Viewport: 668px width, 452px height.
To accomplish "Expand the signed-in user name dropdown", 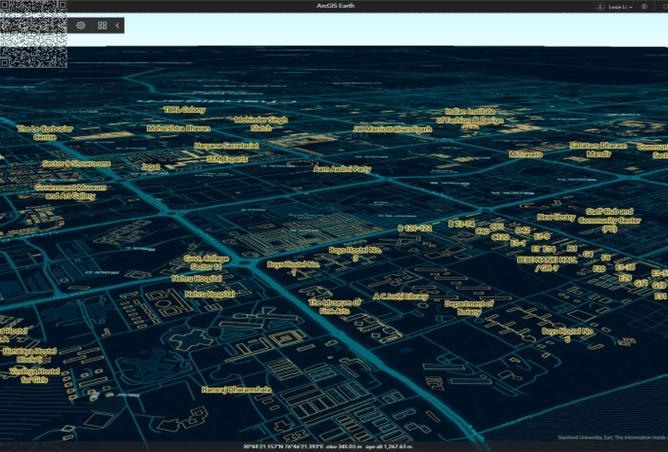I will (620, 7).
